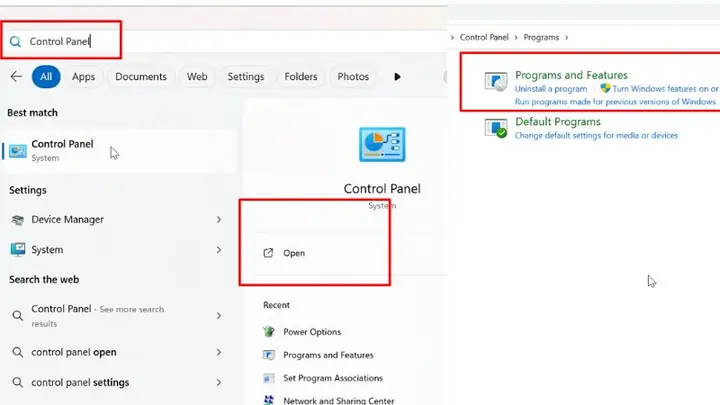This screenshot has width=720, height=405.
Task: Expand chevron beside control panel open
Action: click(x=219, y=352)
